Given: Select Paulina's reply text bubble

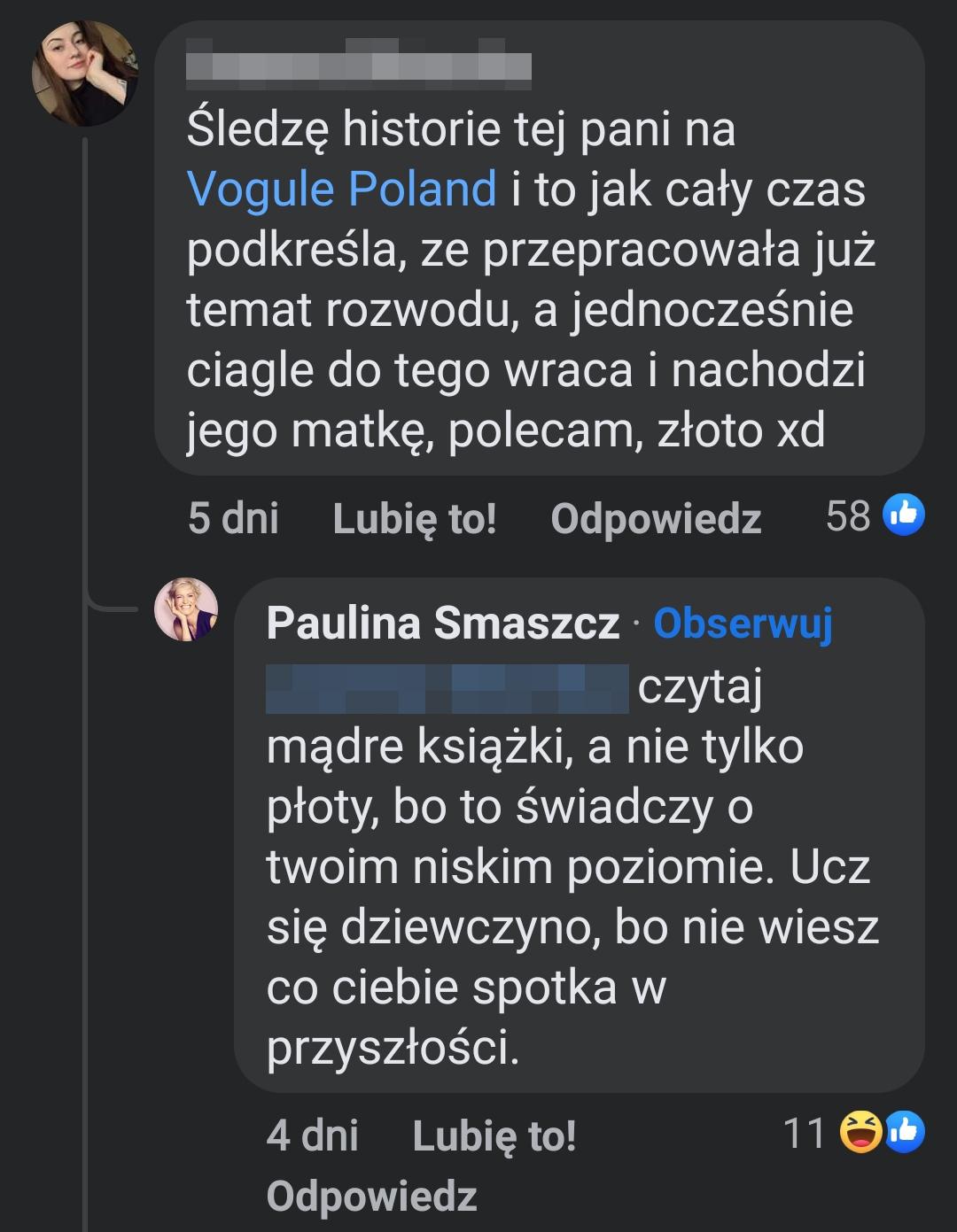Looking at the screenshot, I should pyautogui.click(x=576, y=868).
